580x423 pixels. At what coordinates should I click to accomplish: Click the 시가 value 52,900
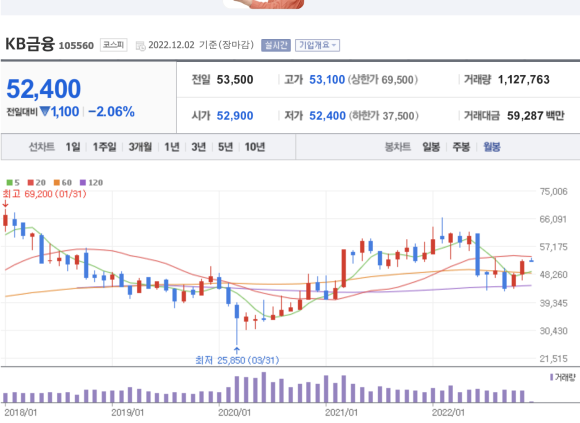235,116
